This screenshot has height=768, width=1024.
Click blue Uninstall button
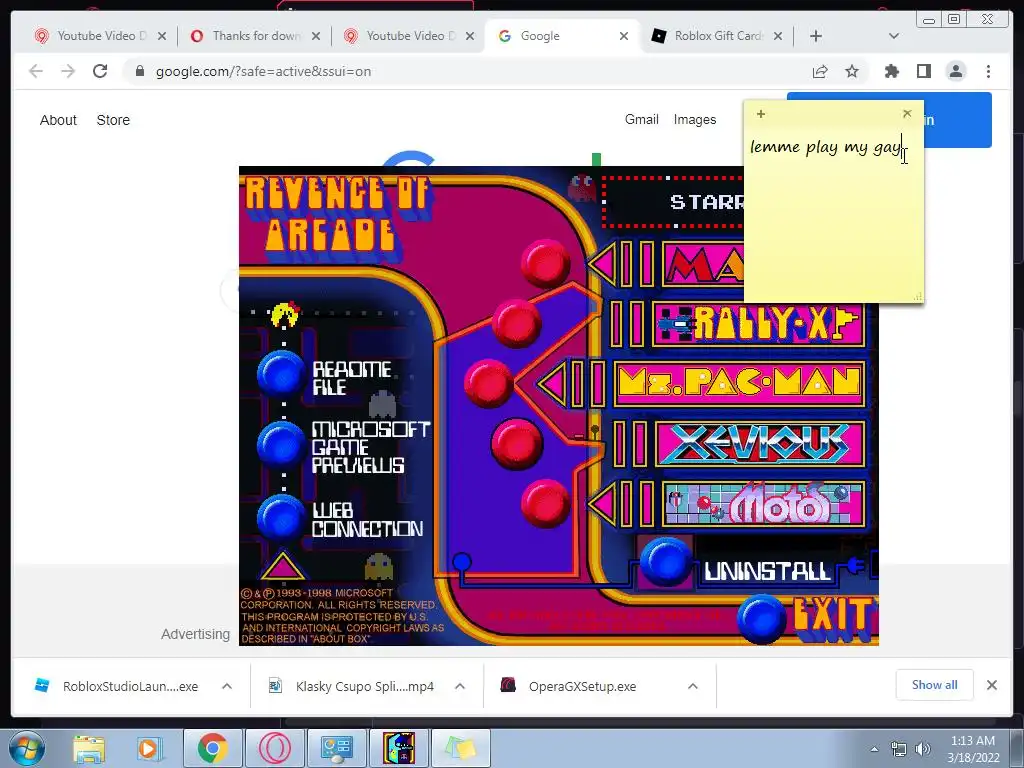coord(666,562)
